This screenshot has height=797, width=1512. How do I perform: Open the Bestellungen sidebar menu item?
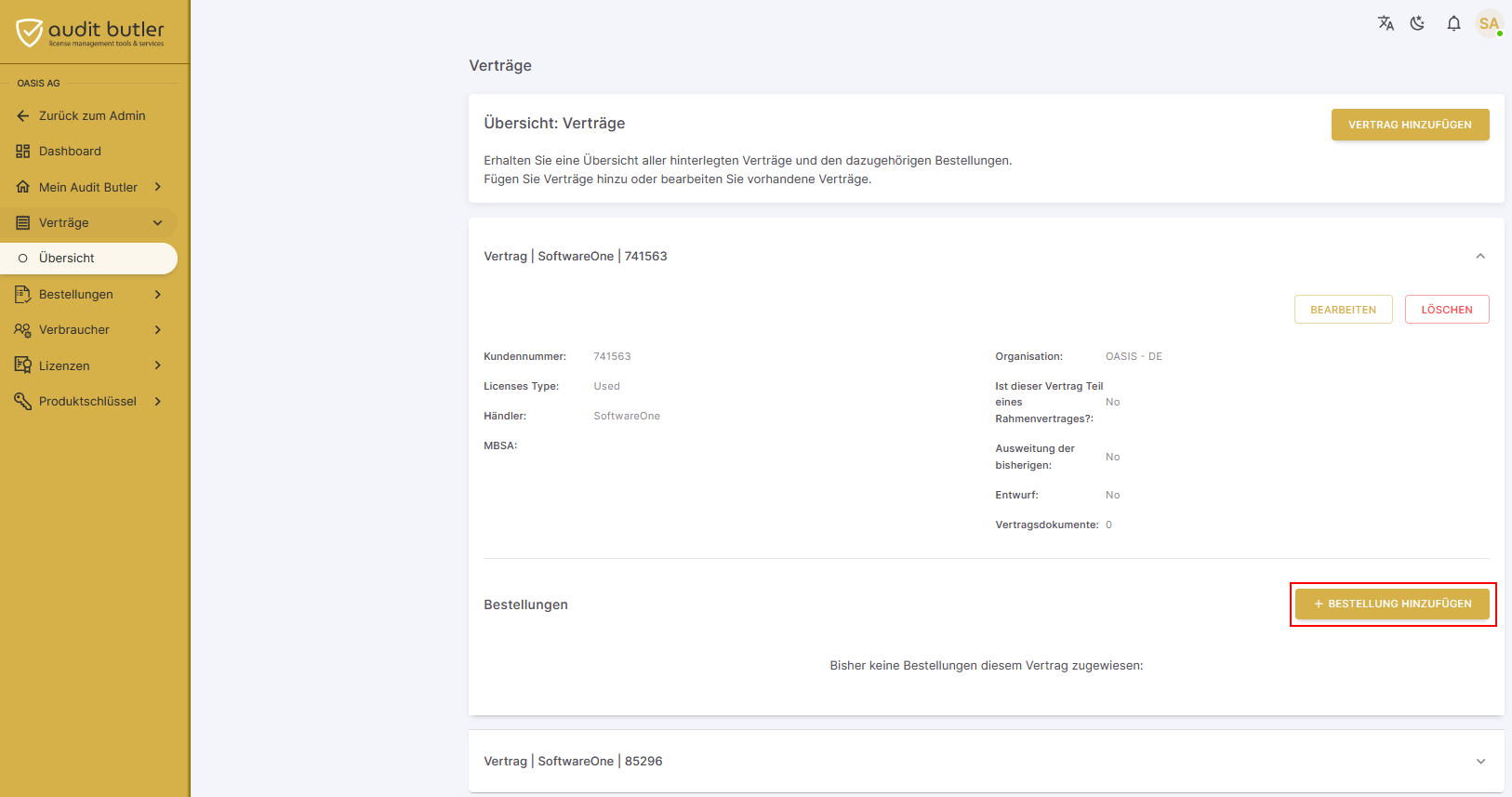(88, 294)
